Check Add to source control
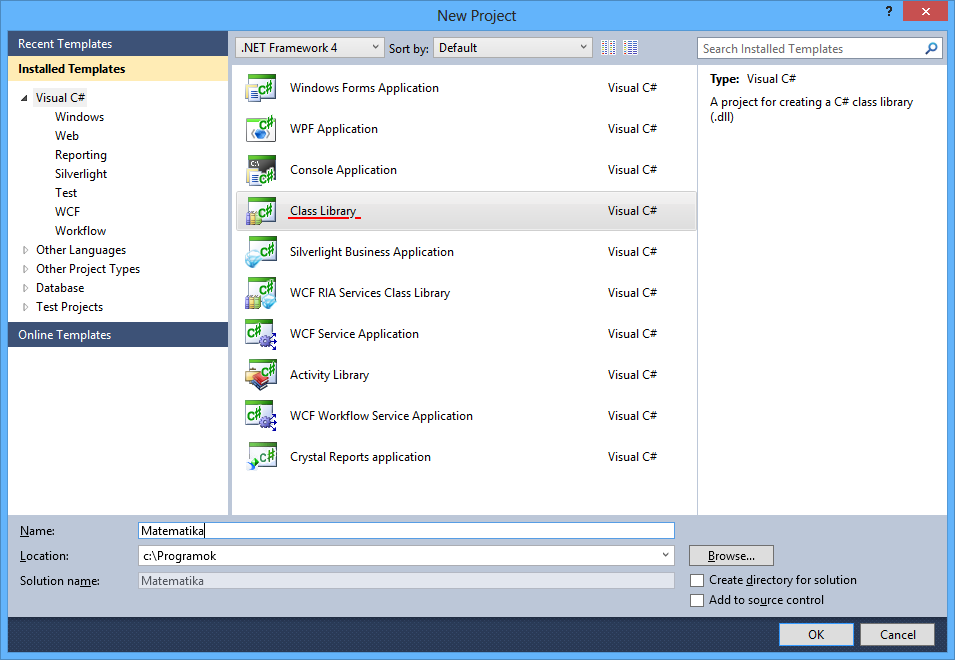The width and height of the screenshot is (955, 660). pos(697,600)
